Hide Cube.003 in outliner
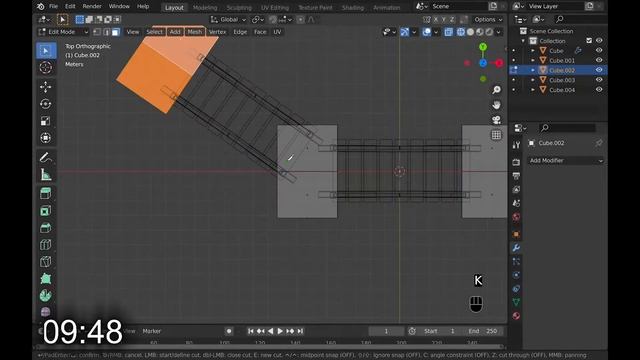Image resolution: width=640 pixels, height=360 pixels. (599, 80)
